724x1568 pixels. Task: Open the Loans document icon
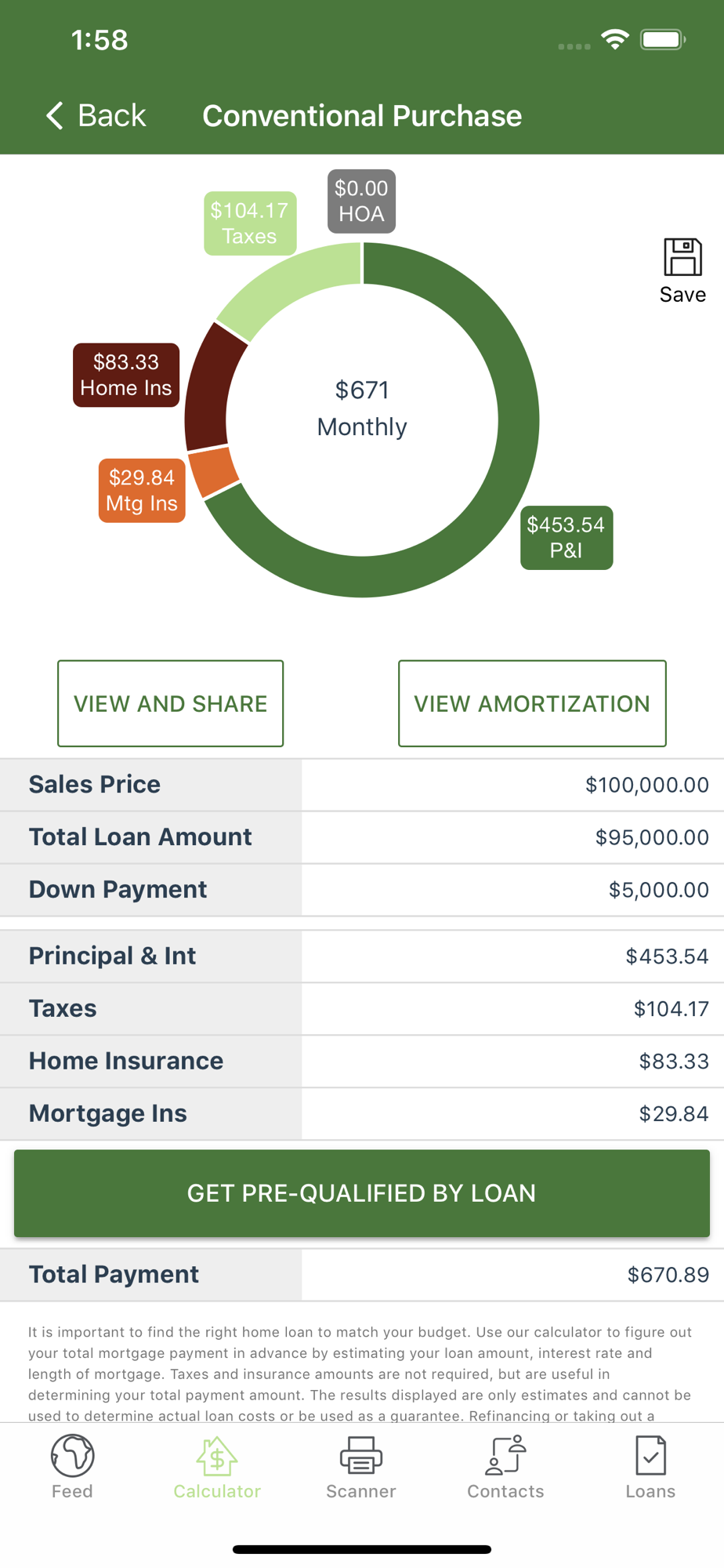[650, 1455]
